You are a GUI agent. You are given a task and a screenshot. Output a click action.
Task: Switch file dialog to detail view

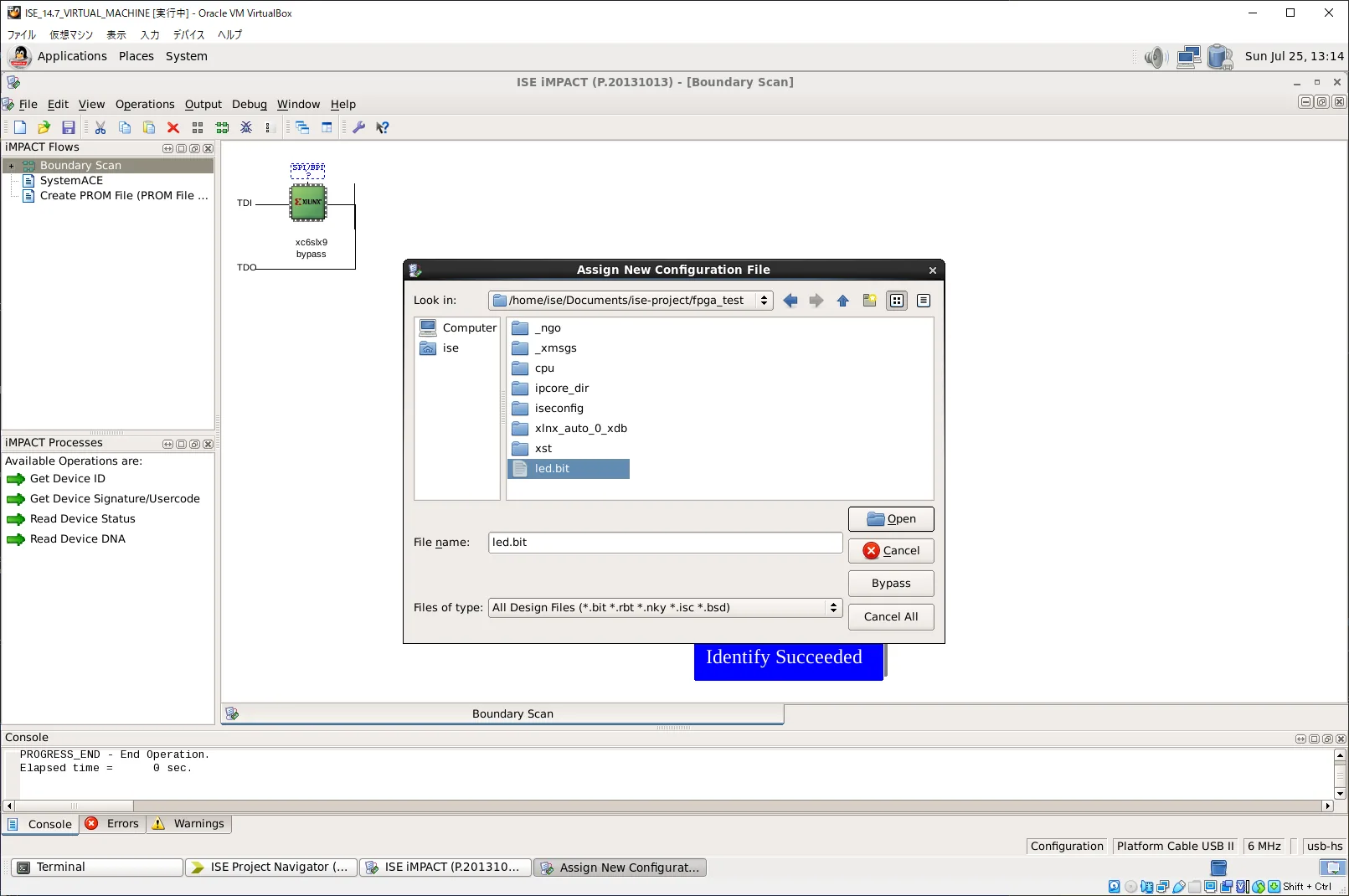(x=924, y=301)
